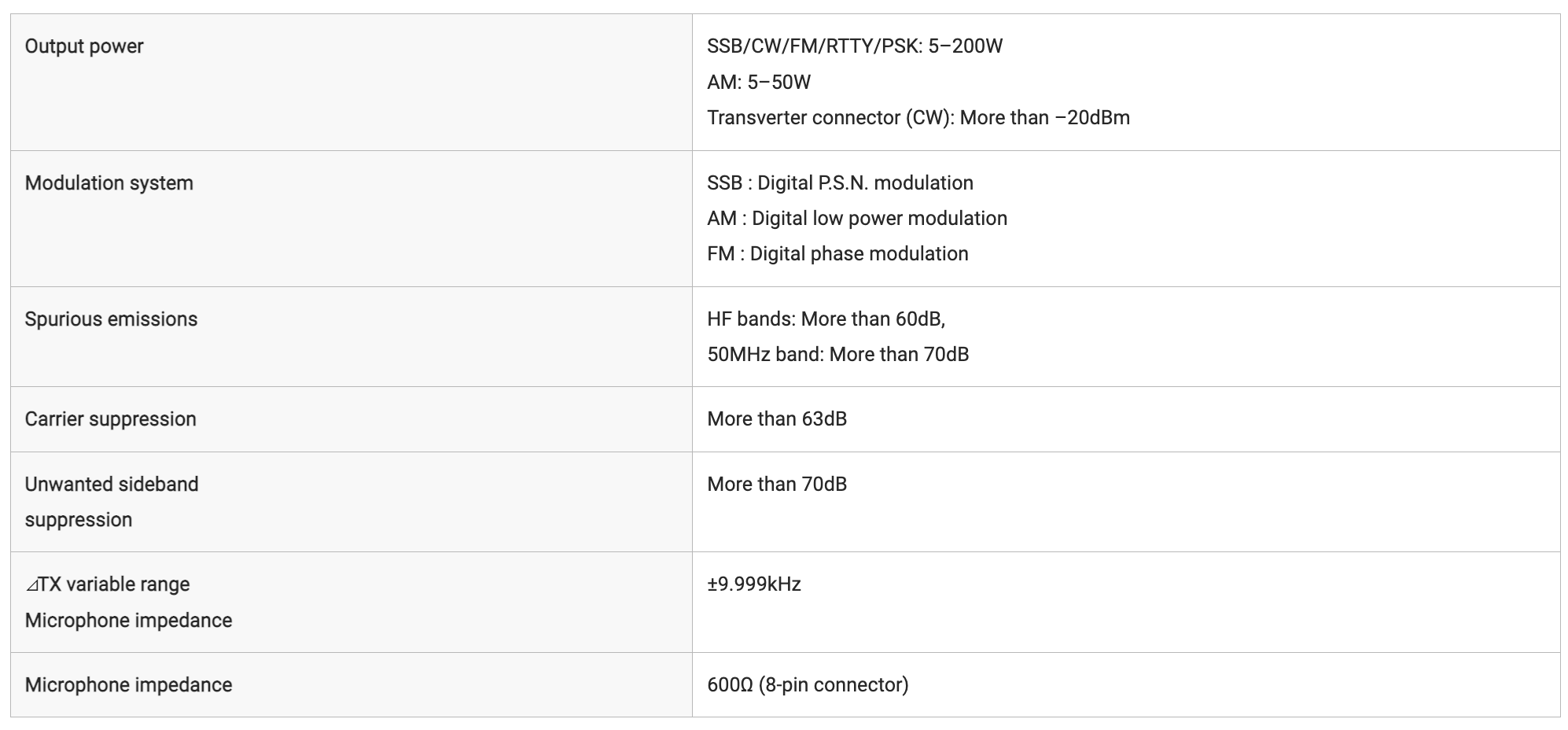Click the FM Digital phase modulation line

tap(837, 253)
